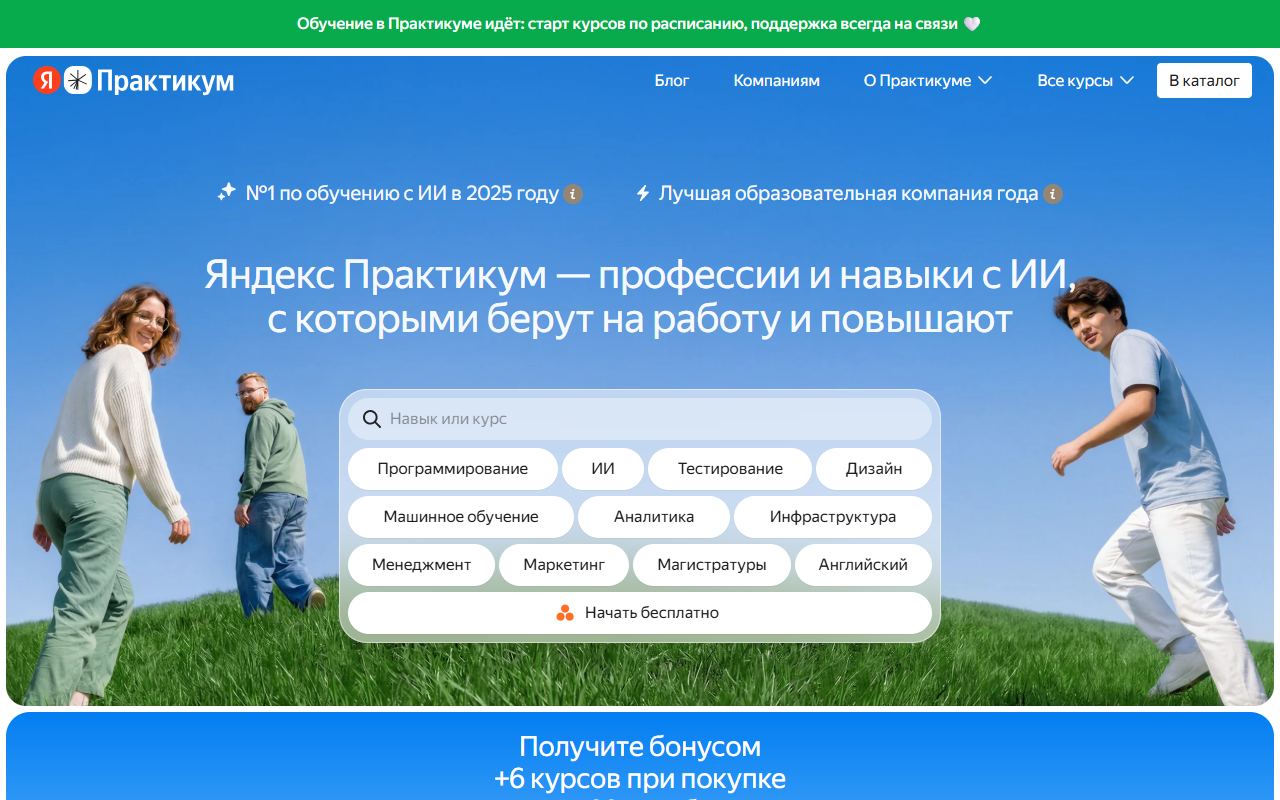This screenshot has height=800, width=1280.
Task: Expand the Все курсы dropdown
Action: 1086,80
